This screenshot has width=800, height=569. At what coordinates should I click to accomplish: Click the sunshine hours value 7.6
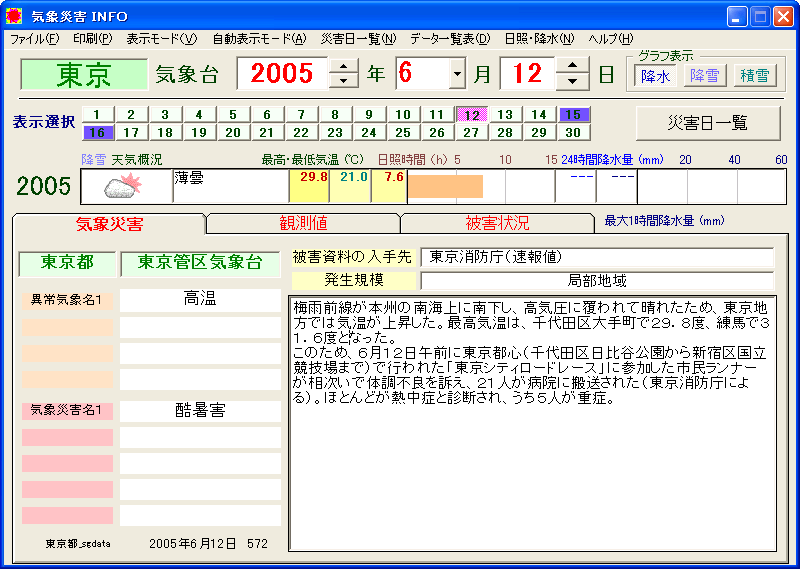point(389,186)
